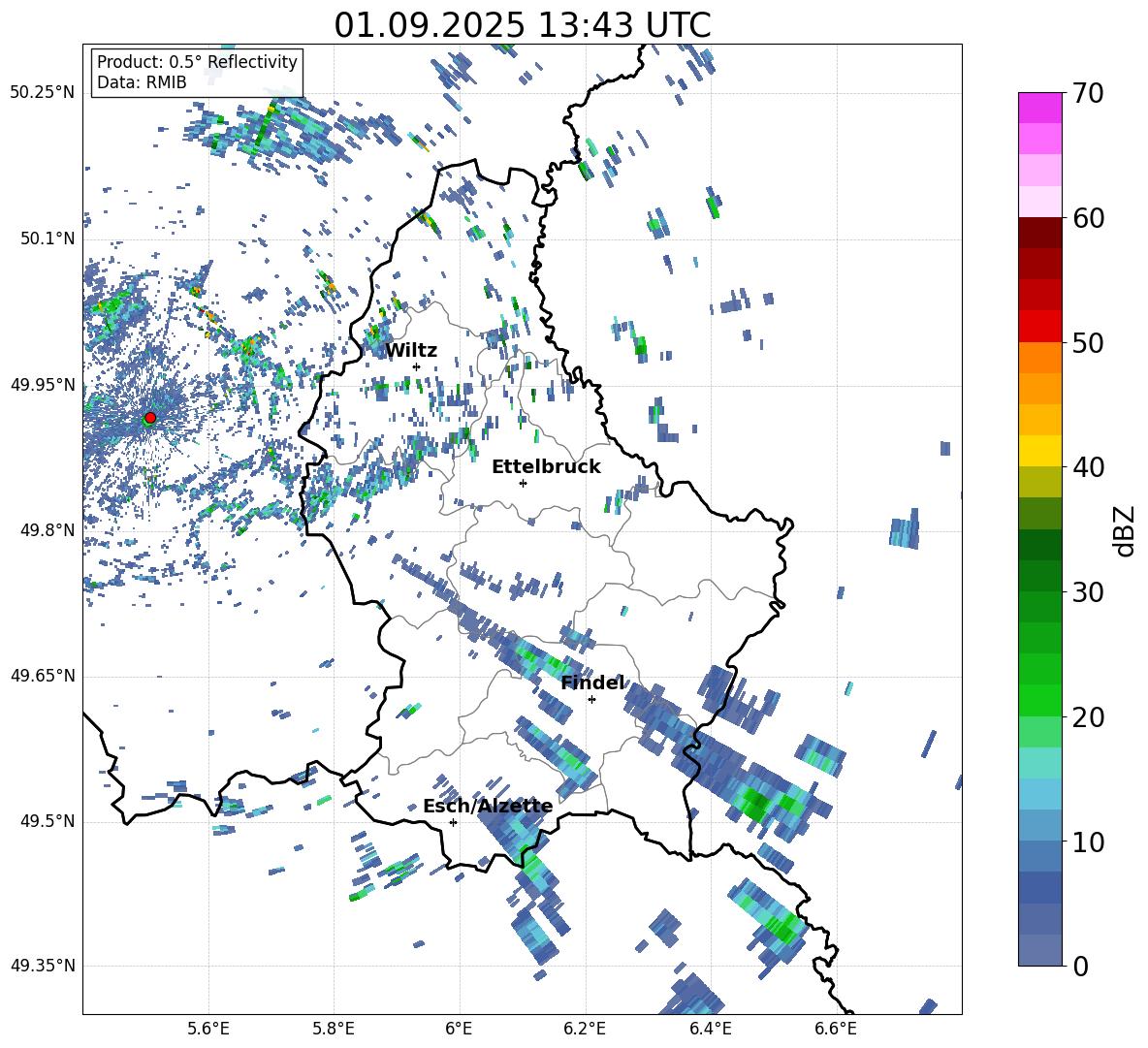Click the dark maroon colorbar segment below 60
1148x1048 pixels.
pyautogui.click(x=1039, y=233)
